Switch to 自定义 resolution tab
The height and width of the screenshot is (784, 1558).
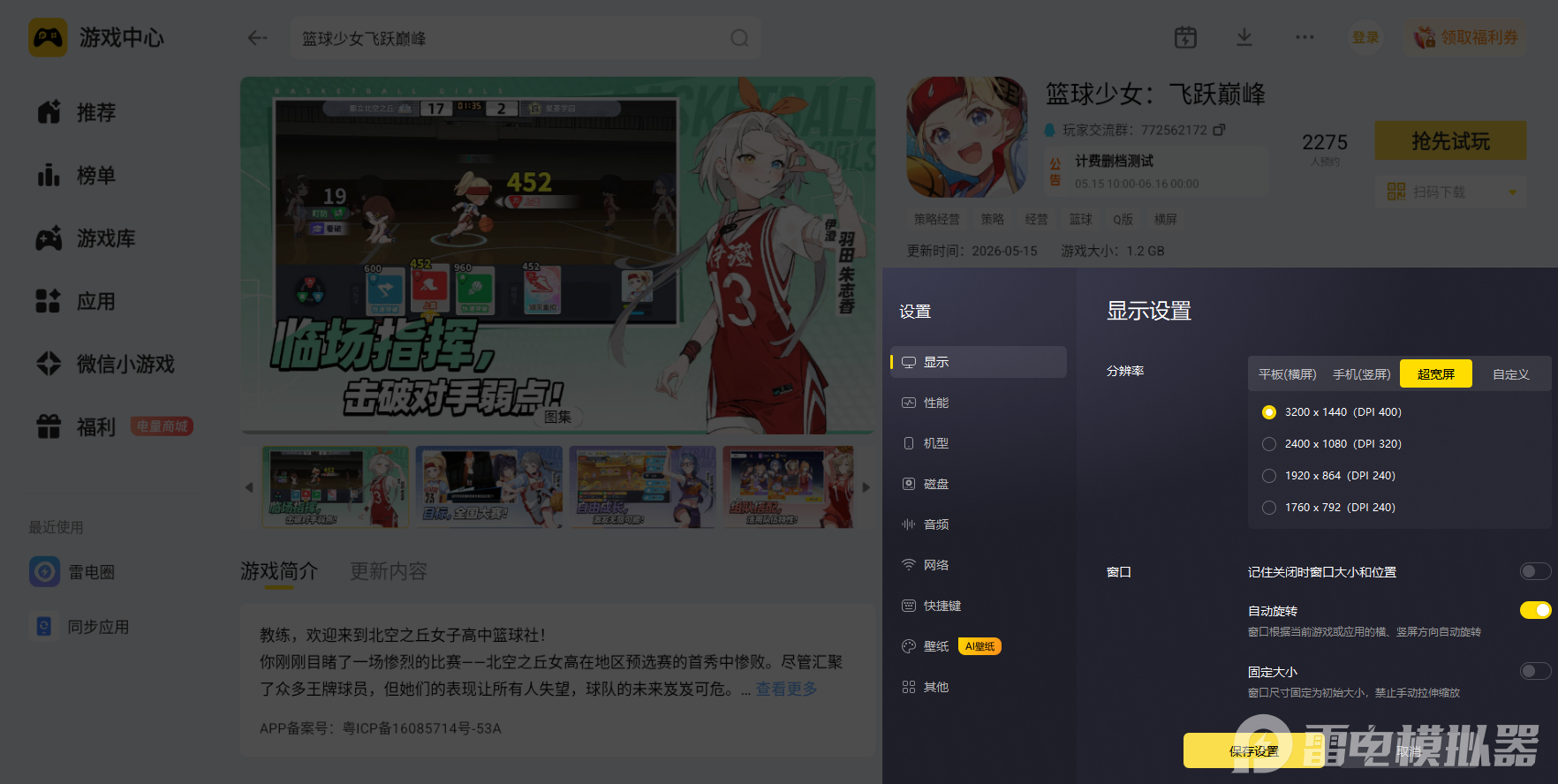click(1510, 374)
